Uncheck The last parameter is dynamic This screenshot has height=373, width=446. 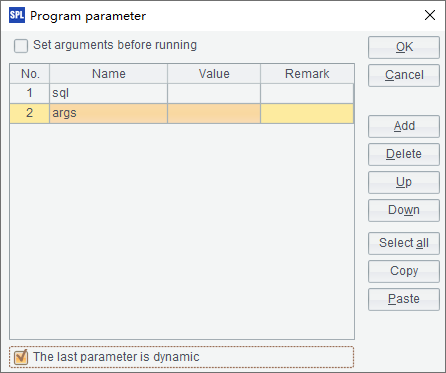pos(21,357)
